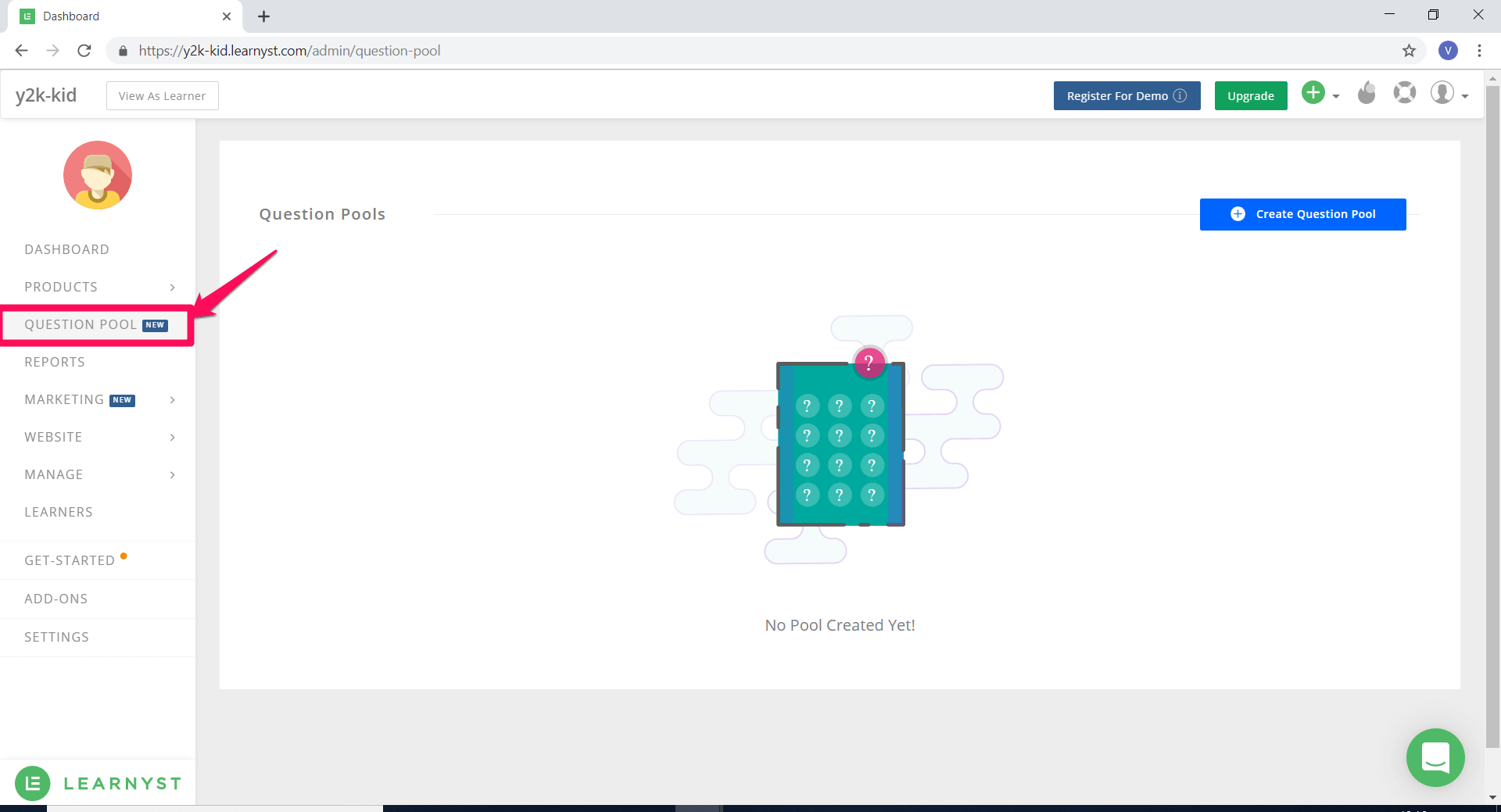Click the Create Question Pool button
This screenshot has height=812, width=1501.
[x=1302, y=214]
